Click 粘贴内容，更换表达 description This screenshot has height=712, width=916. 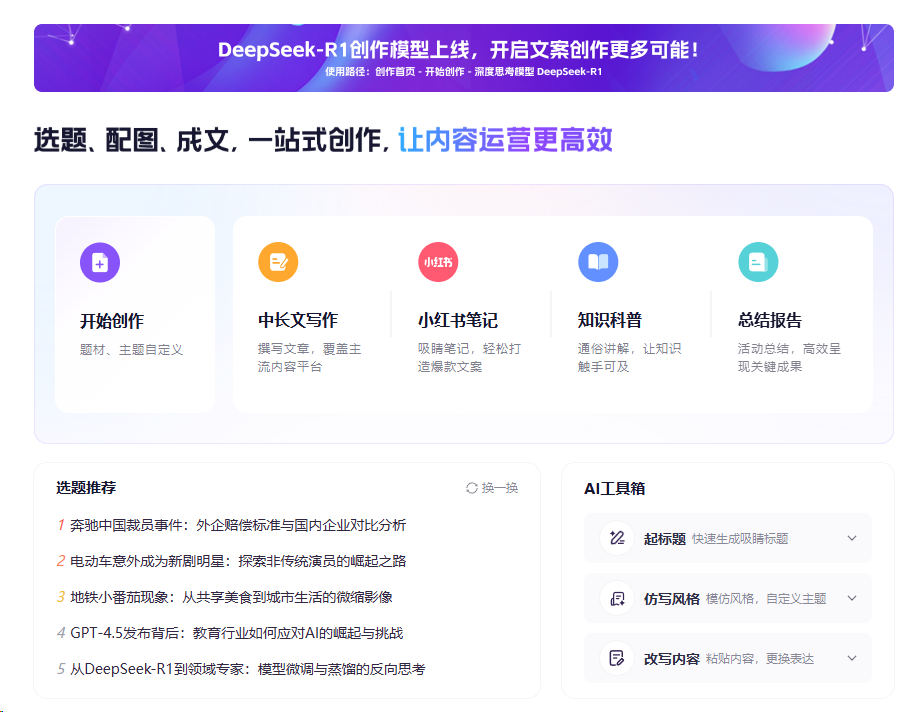[759, 659]
